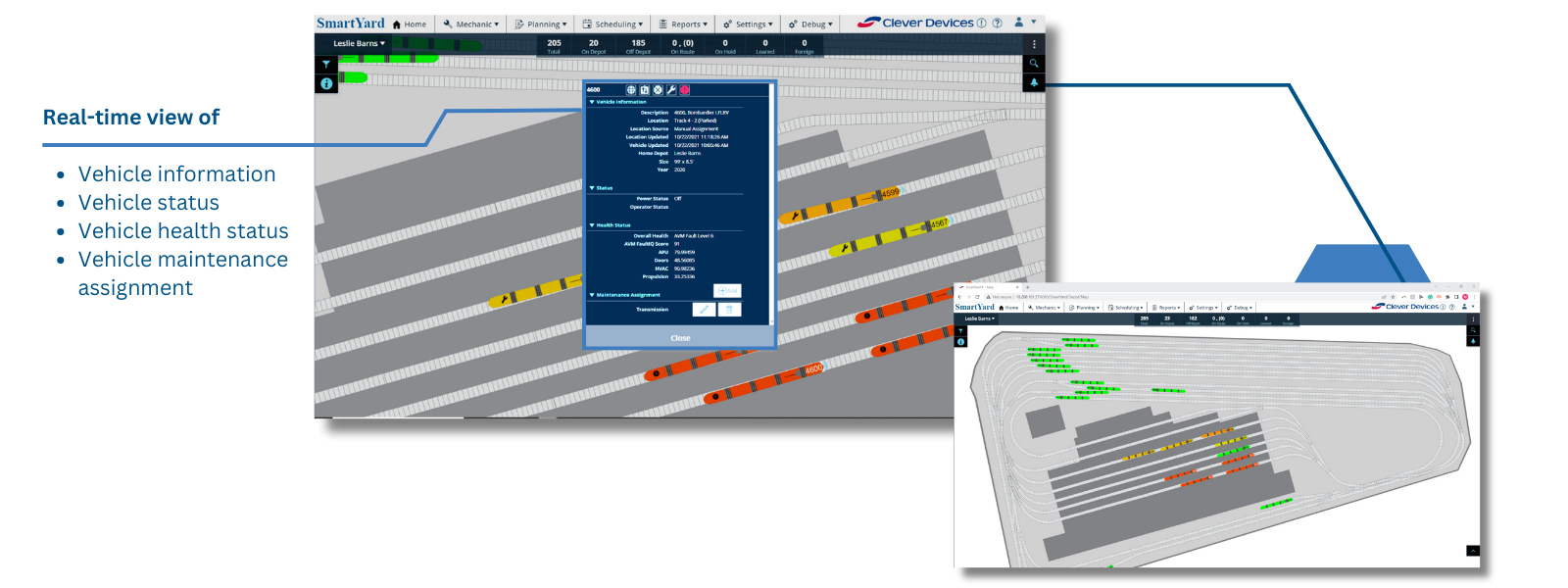Screen dimensions: 1568x588
Task: Click the browser reload button in the small window
Action: point(977,297)
